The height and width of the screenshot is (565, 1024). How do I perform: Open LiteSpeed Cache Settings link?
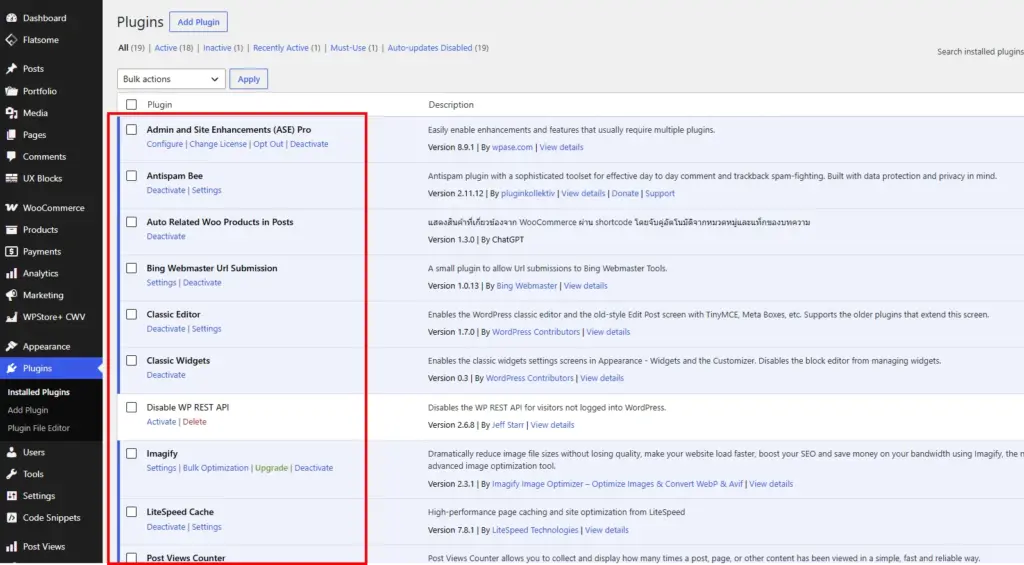point(206,527)
